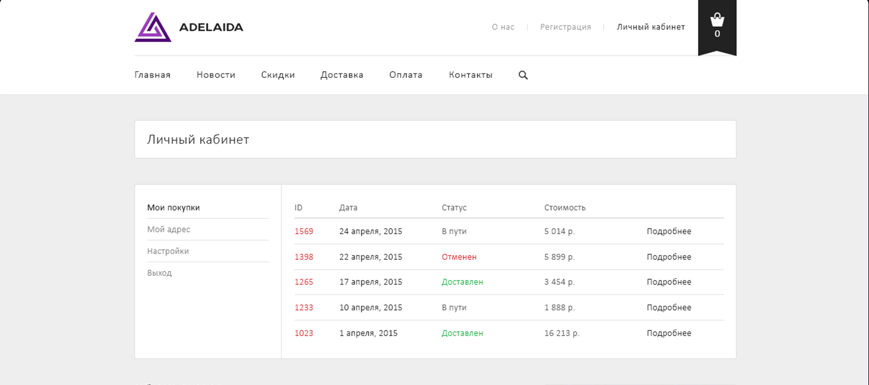The image size is (869, 385).
Task: Click Подробнее for order 1398
Action: click(x=669, y=257)
